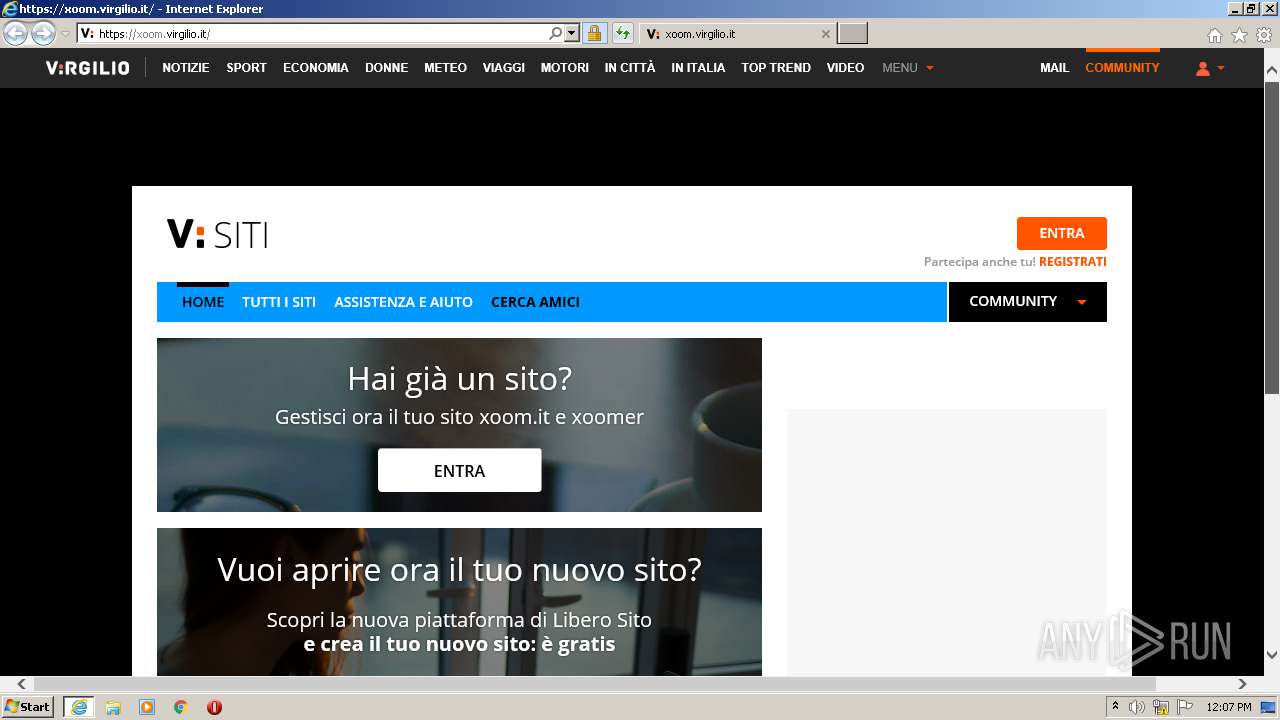The height and width of the screenshot is (720, 1280).
Task: Open the address bar autocomplete dropdown arrow
Action: [572, 33]
